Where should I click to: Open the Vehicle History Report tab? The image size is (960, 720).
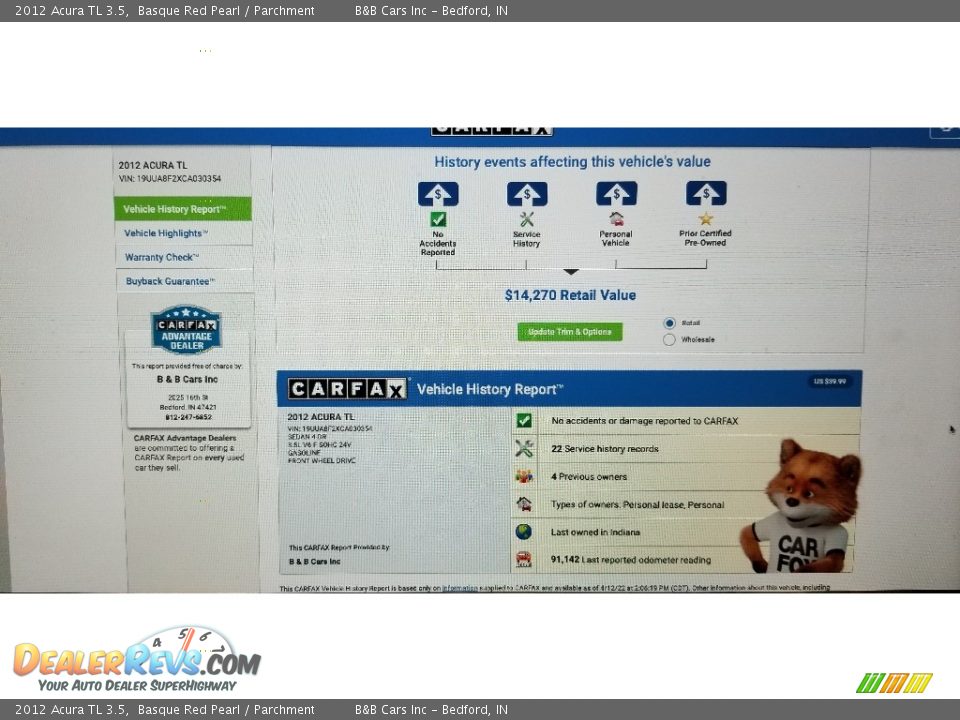coord(182,209)
